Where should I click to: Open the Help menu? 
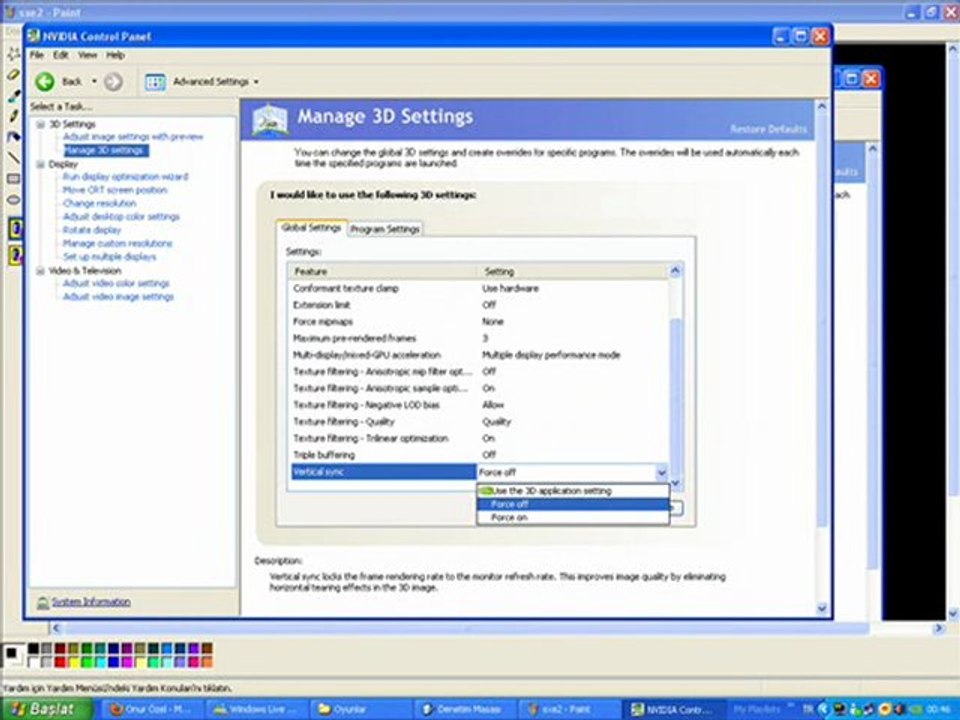(x=116, y=55)
